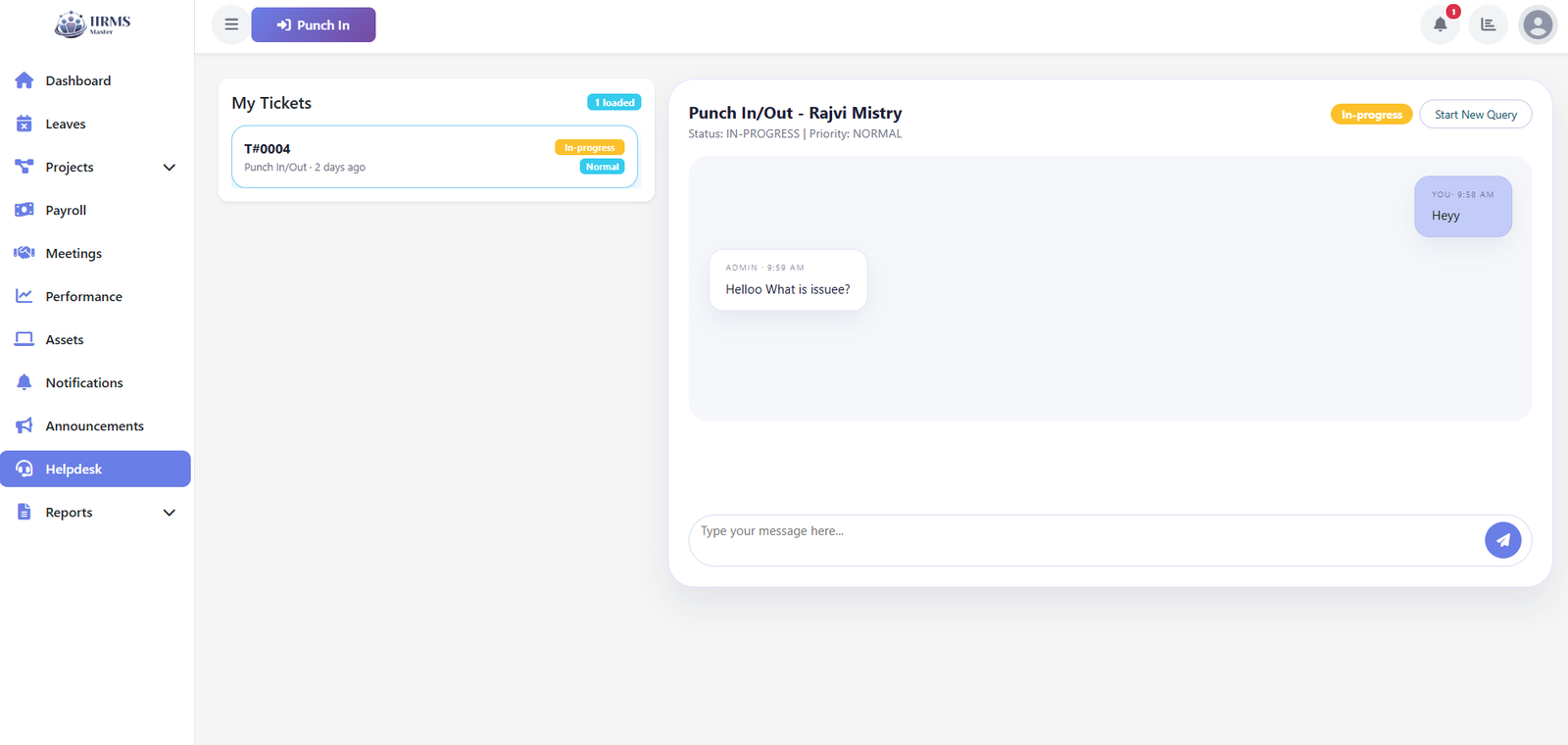
Task: Click the Helpdesk headset icon
Action: (24, 469)
